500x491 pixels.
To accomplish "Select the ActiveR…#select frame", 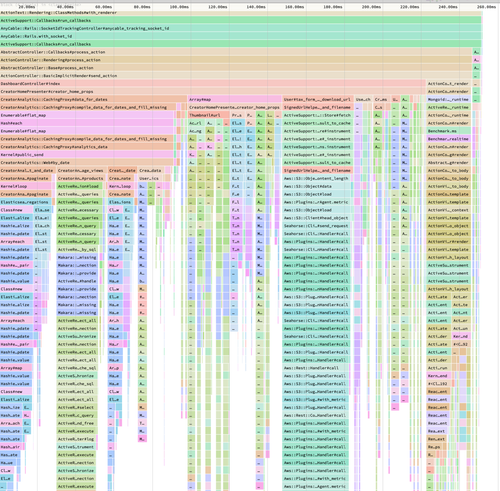I will [77, 408].
